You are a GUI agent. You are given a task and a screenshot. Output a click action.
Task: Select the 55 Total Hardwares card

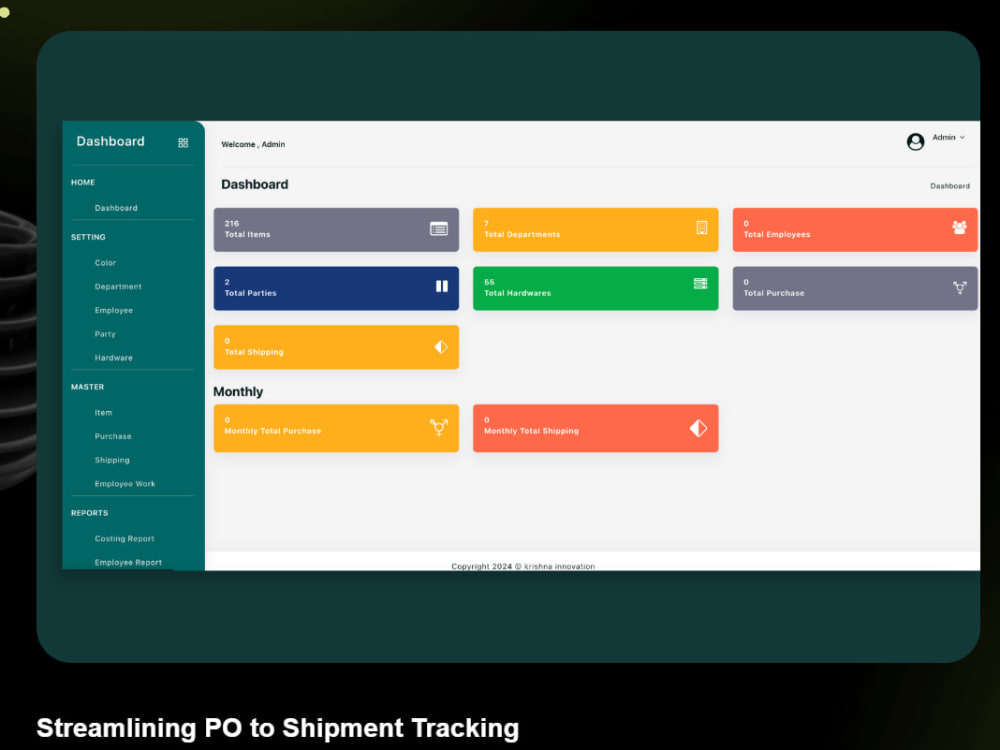596,288
